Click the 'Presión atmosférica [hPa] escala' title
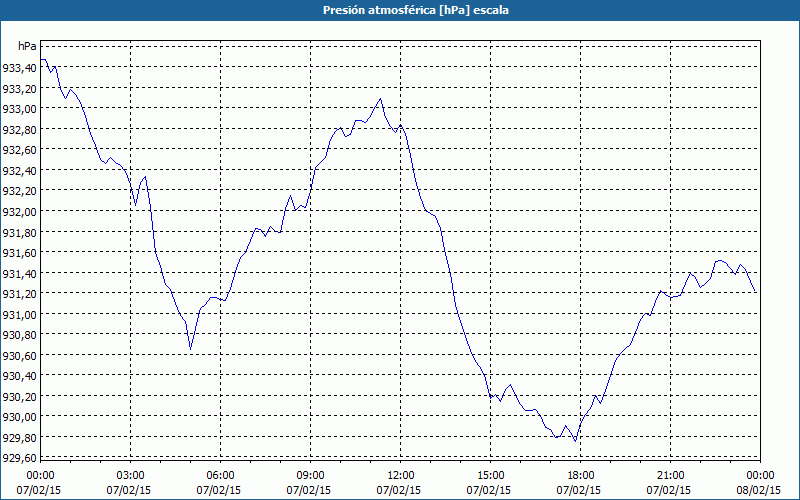Viewport: 800px width, 500px height. [415, 10]
